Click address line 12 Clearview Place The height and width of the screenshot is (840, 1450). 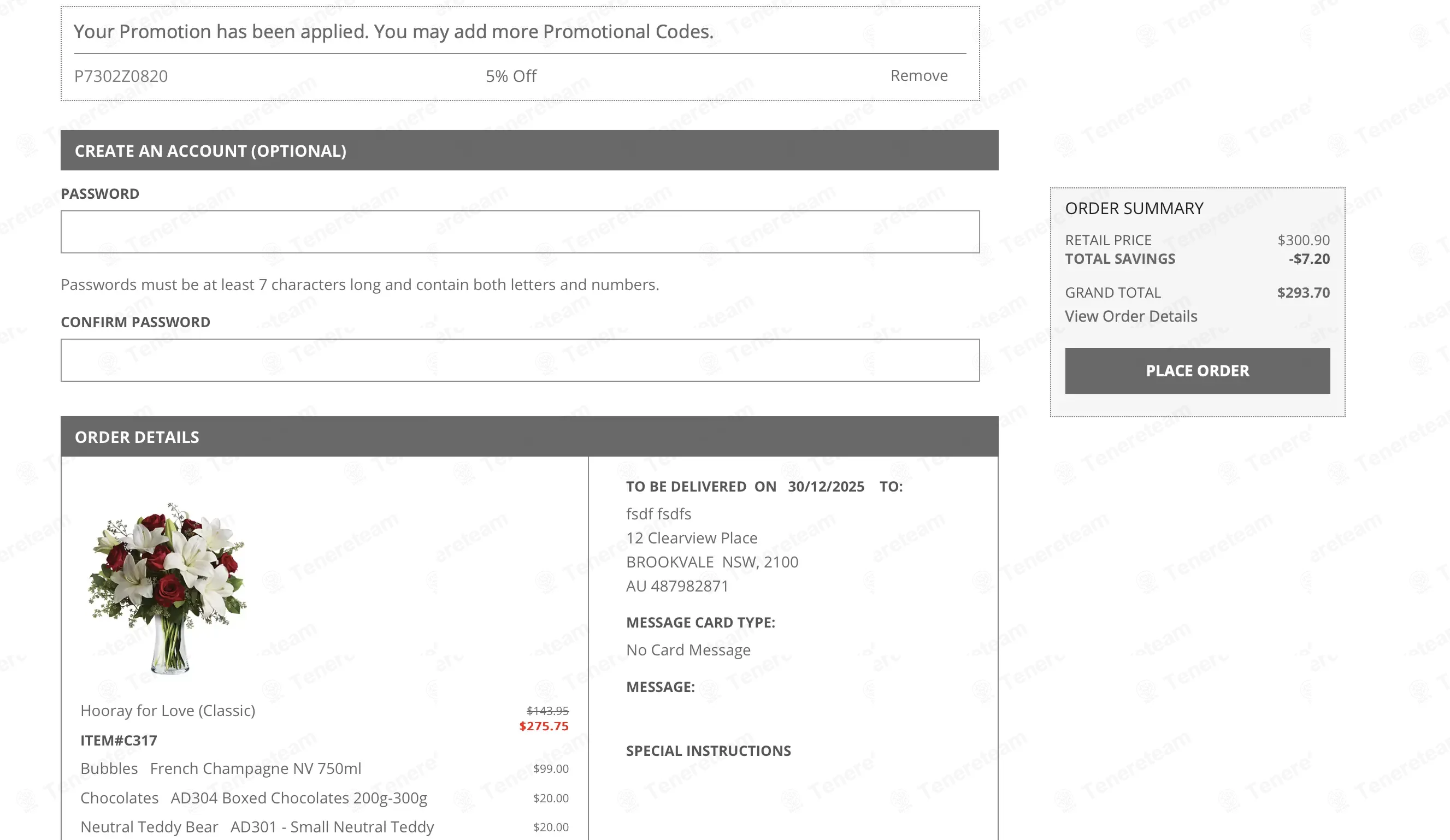(692, 538)
